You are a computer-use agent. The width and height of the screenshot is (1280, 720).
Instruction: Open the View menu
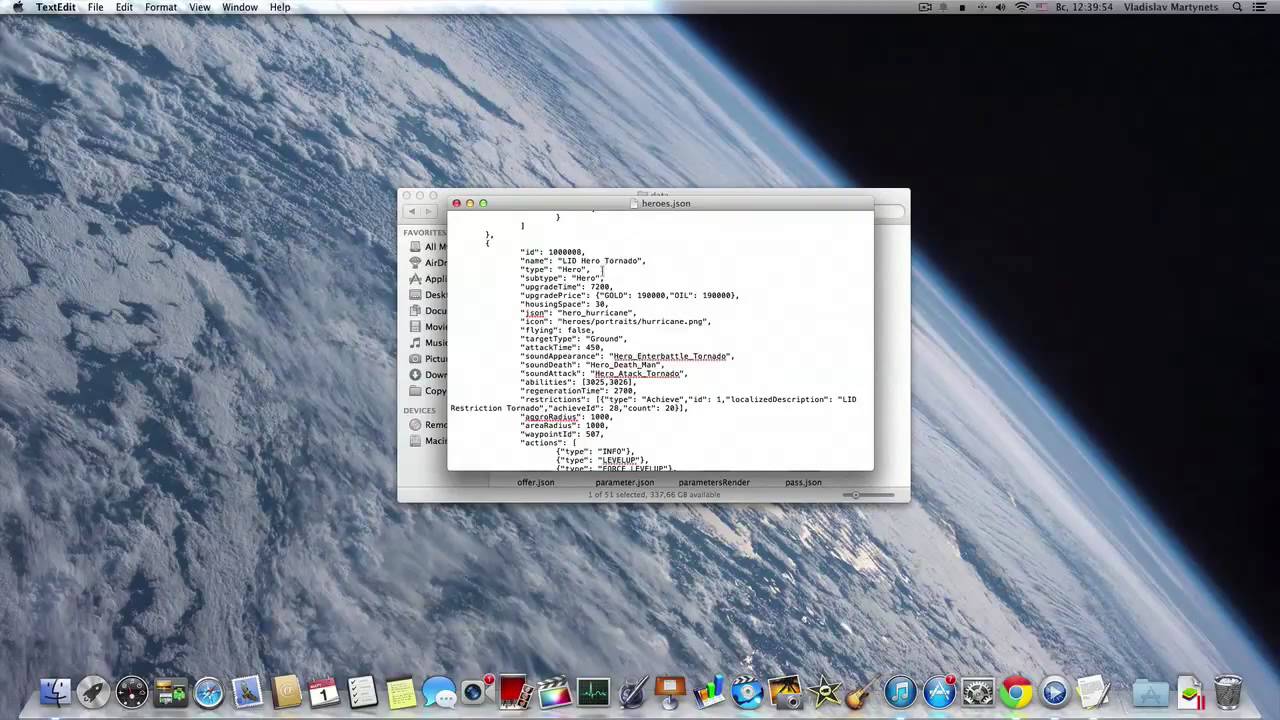(x=200, y=7)
